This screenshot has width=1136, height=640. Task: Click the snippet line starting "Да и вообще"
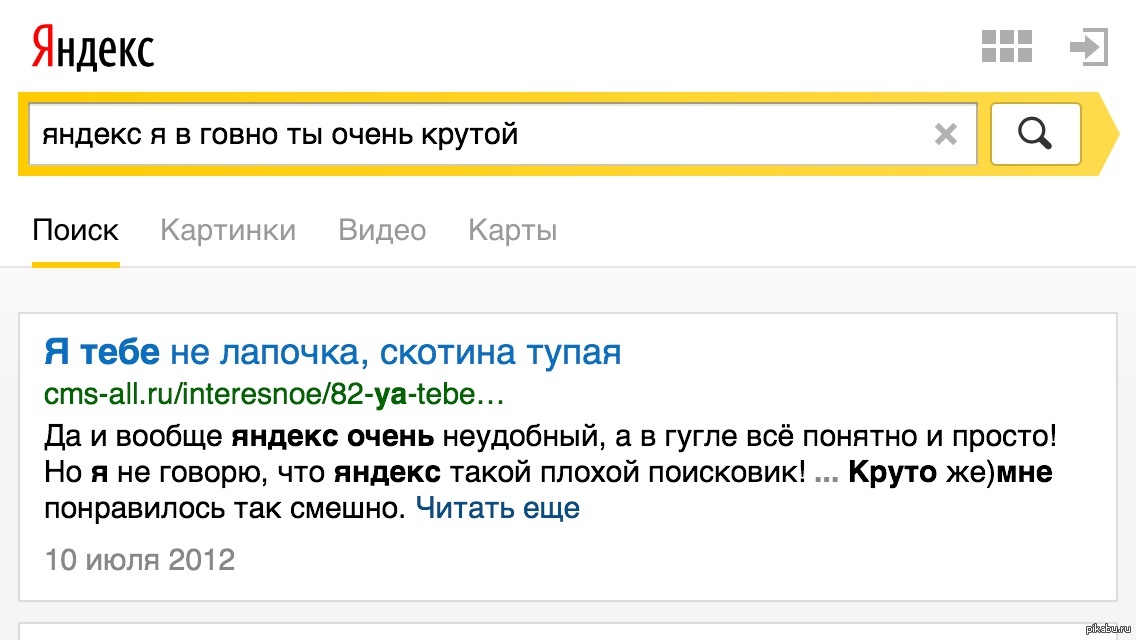point(550,437)
